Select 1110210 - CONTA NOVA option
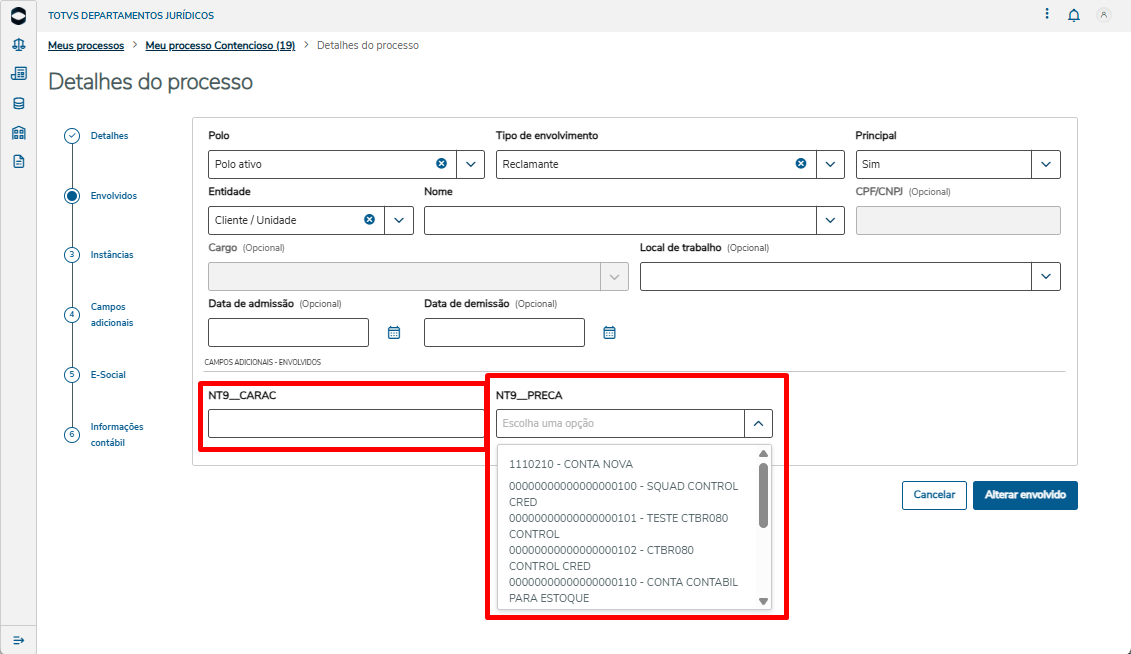The height and width of the screenshot is (654, 1131). 571,464
